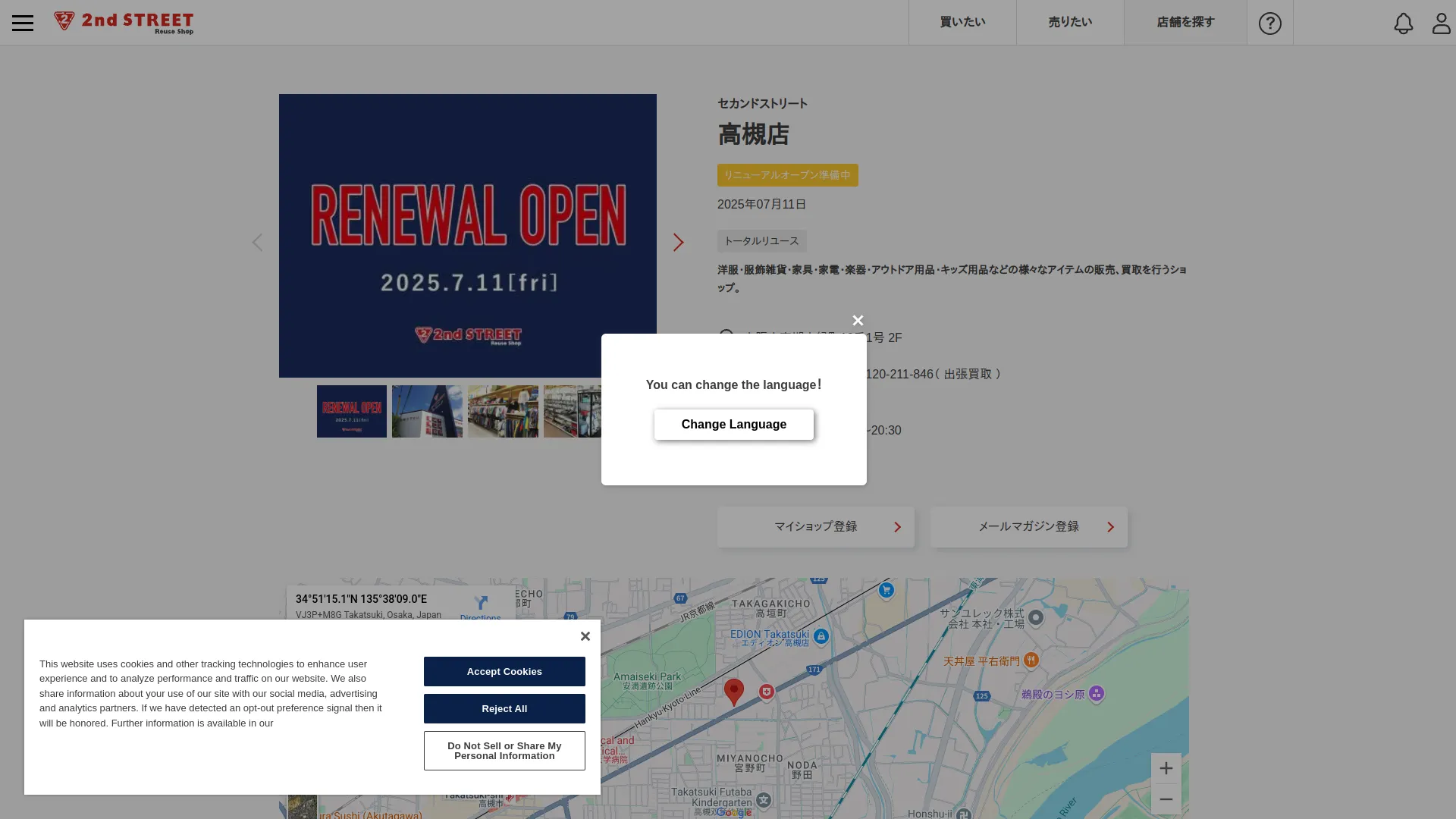
Task: Click the 鵜殿のヨシ原 map marker
Action: 1096,693
